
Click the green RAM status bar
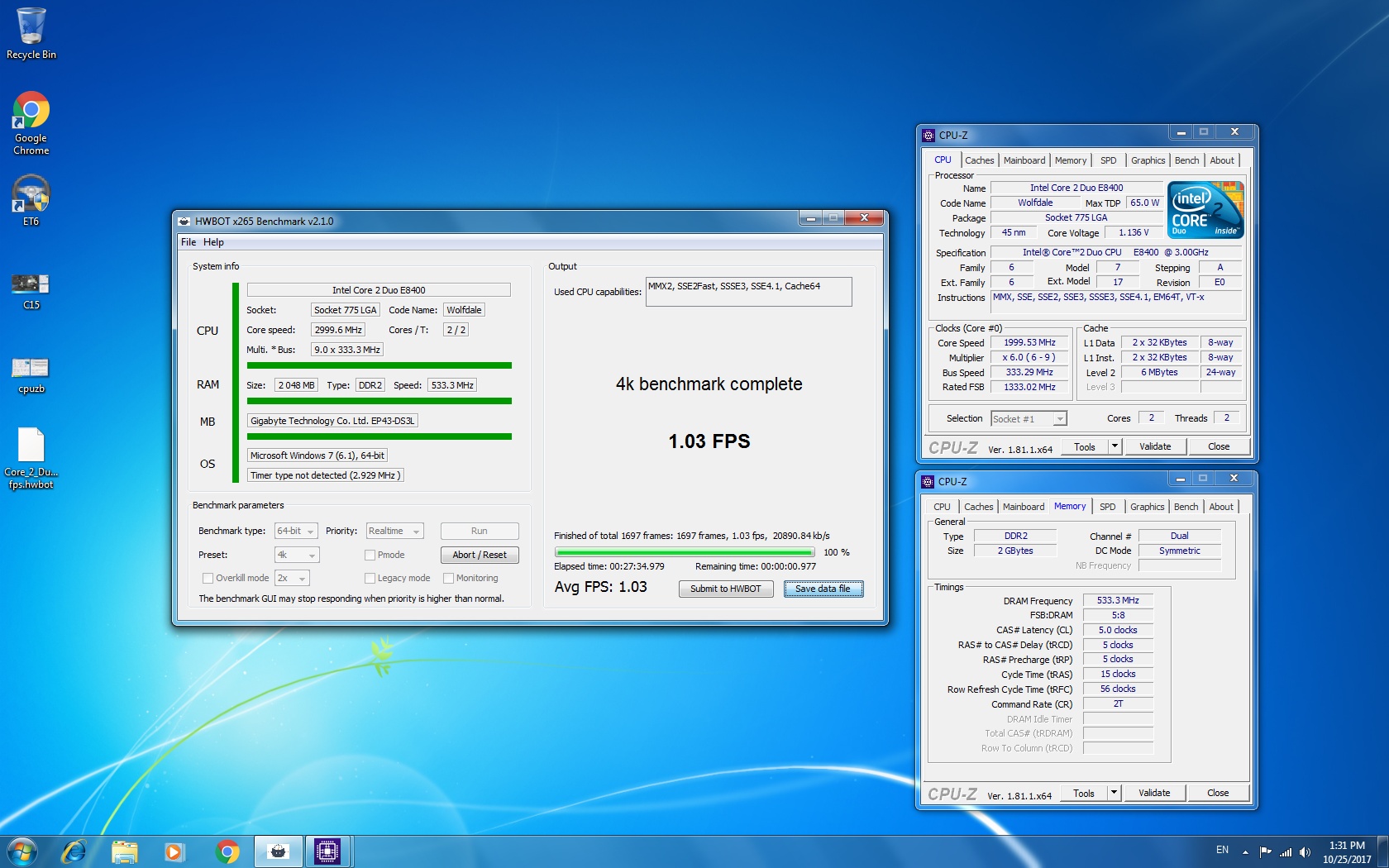coord(379,401)
